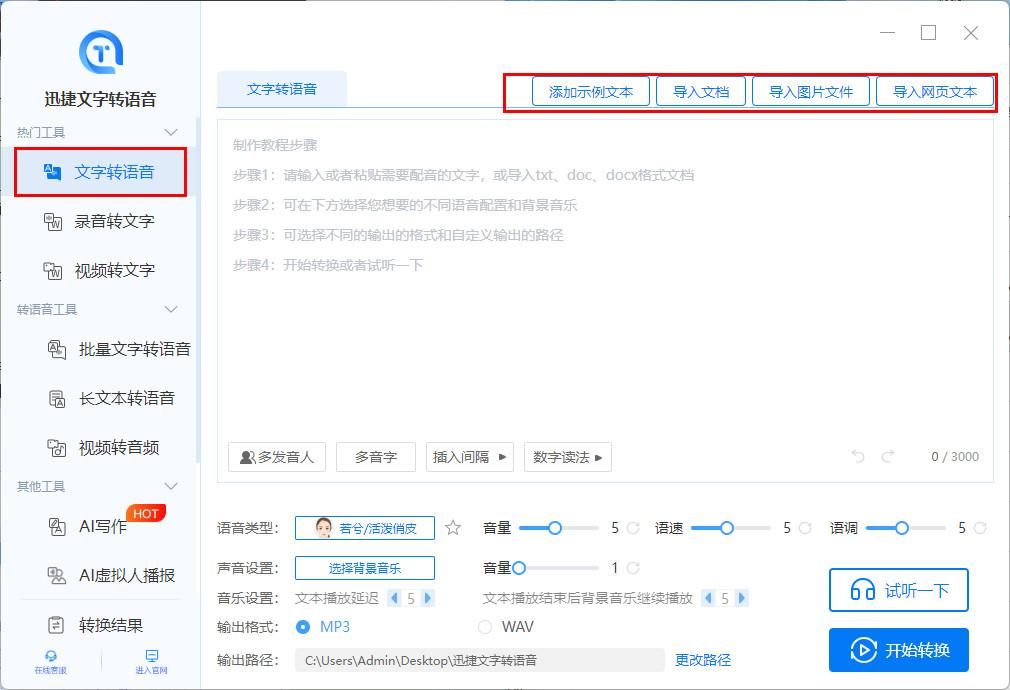Viewport: 1010px width, 690px height.
Task: Open 视频转文字 in the sidebar
Action: coord(99,271)
